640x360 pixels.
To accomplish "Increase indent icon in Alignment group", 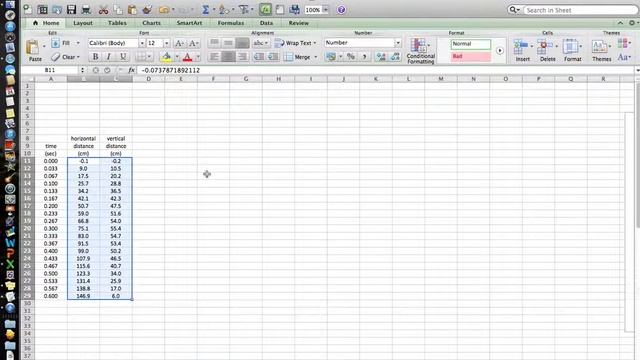I will pos(273,57).
